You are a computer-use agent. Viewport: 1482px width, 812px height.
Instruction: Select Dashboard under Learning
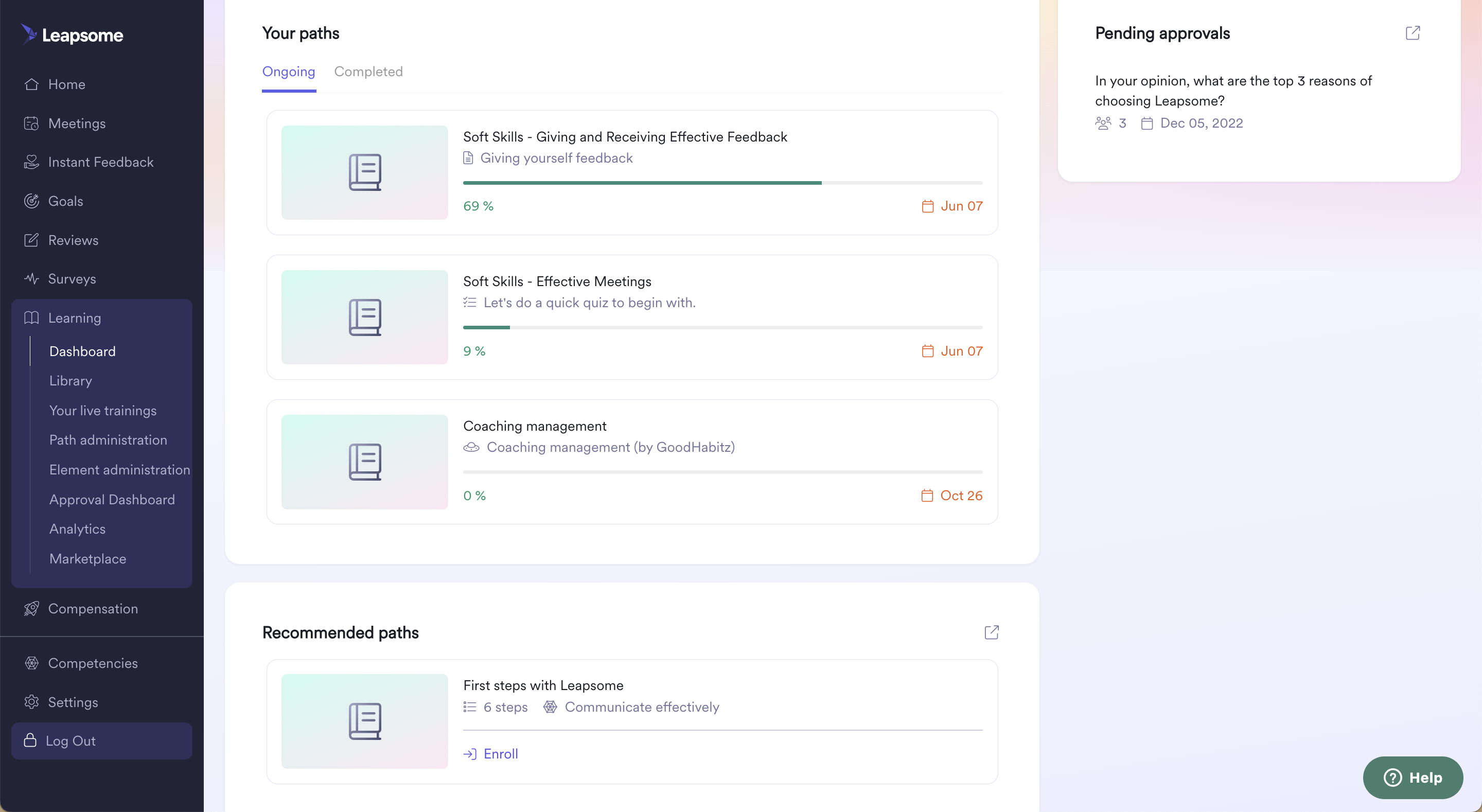[82, 351]
